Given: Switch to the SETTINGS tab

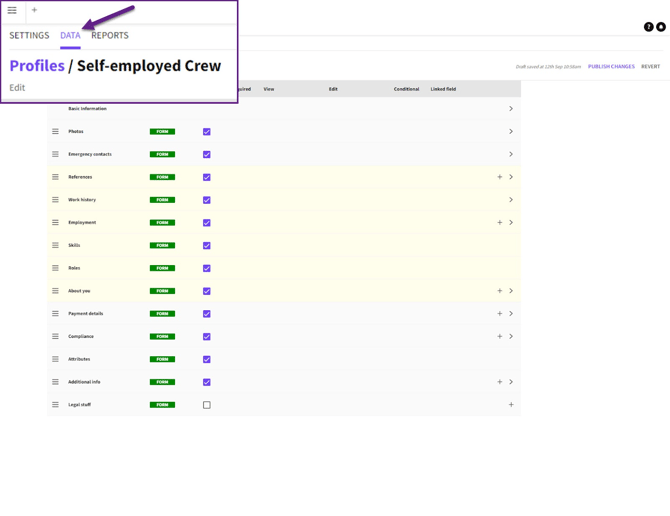Looking at the screenshot, I should pyautogui.click(x=29, y=35).
